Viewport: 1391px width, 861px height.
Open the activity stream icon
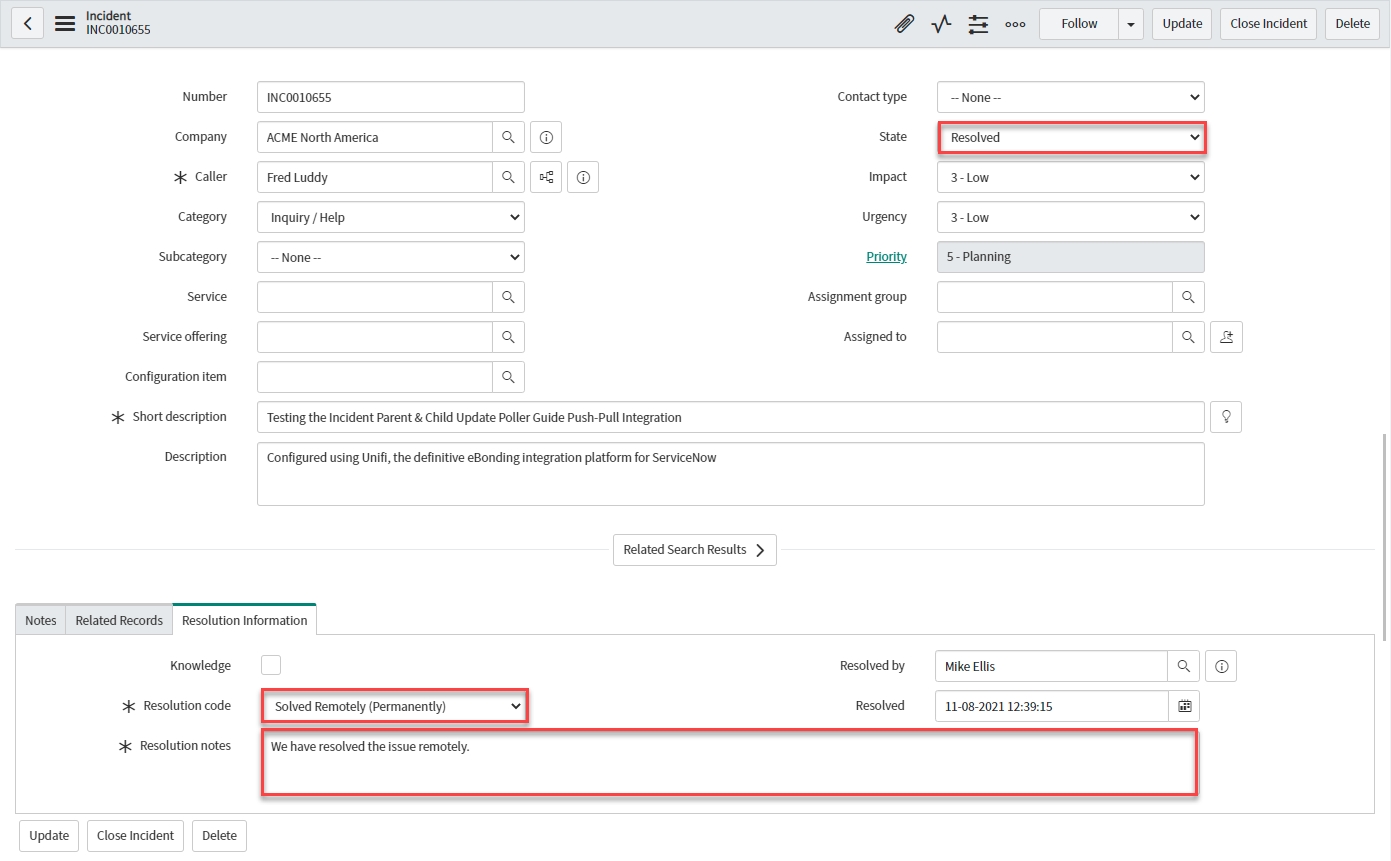[941, 24]
